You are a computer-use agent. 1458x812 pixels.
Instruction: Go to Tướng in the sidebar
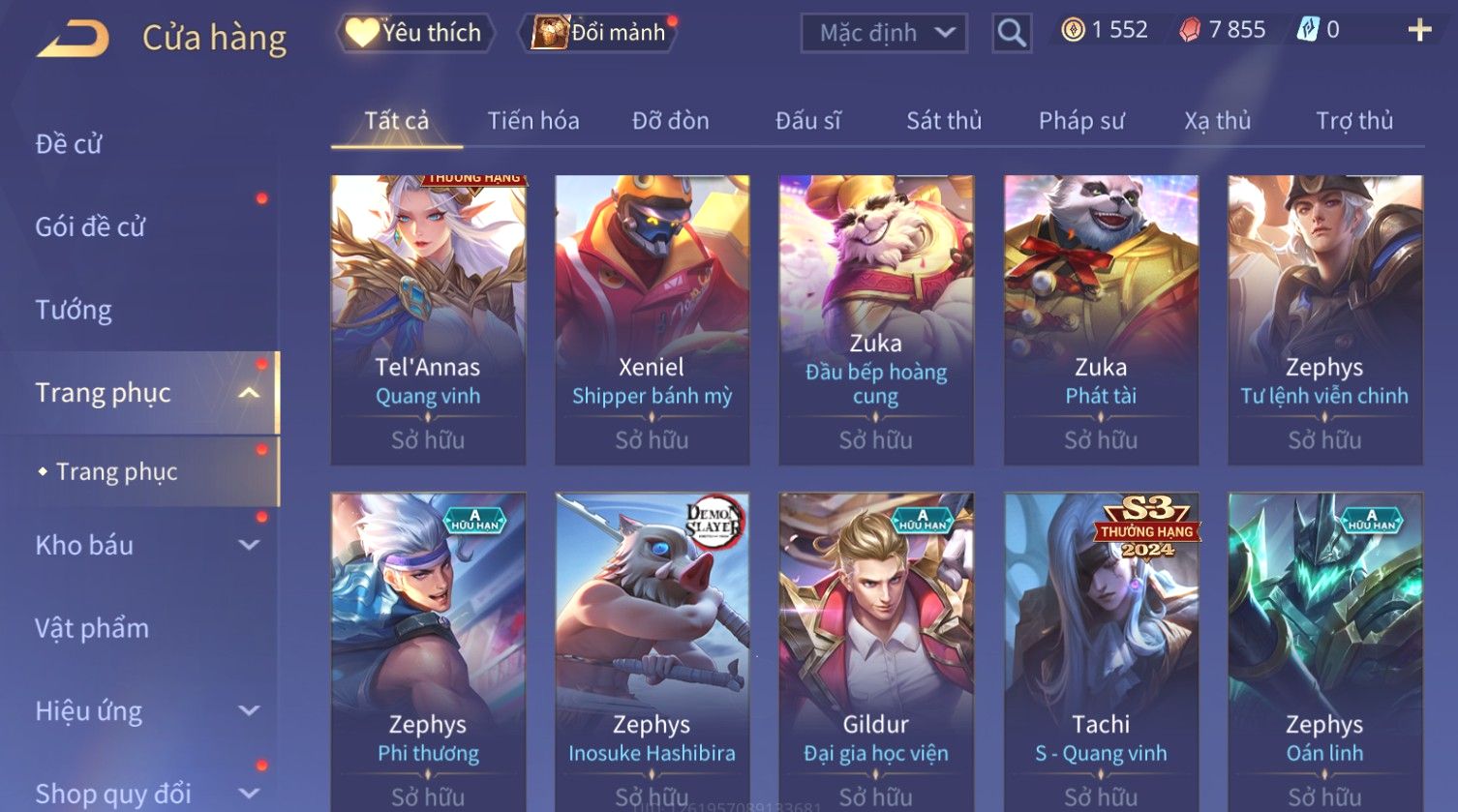[x=74, y=310]
